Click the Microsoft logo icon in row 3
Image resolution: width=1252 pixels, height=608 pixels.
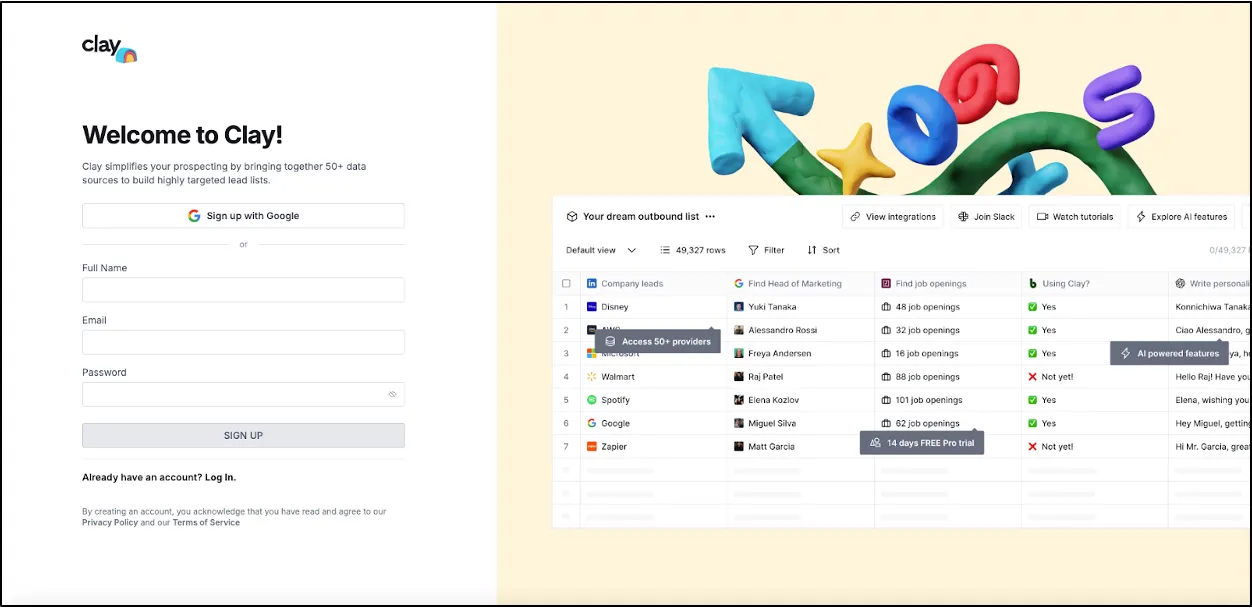(x=592, y=353)
